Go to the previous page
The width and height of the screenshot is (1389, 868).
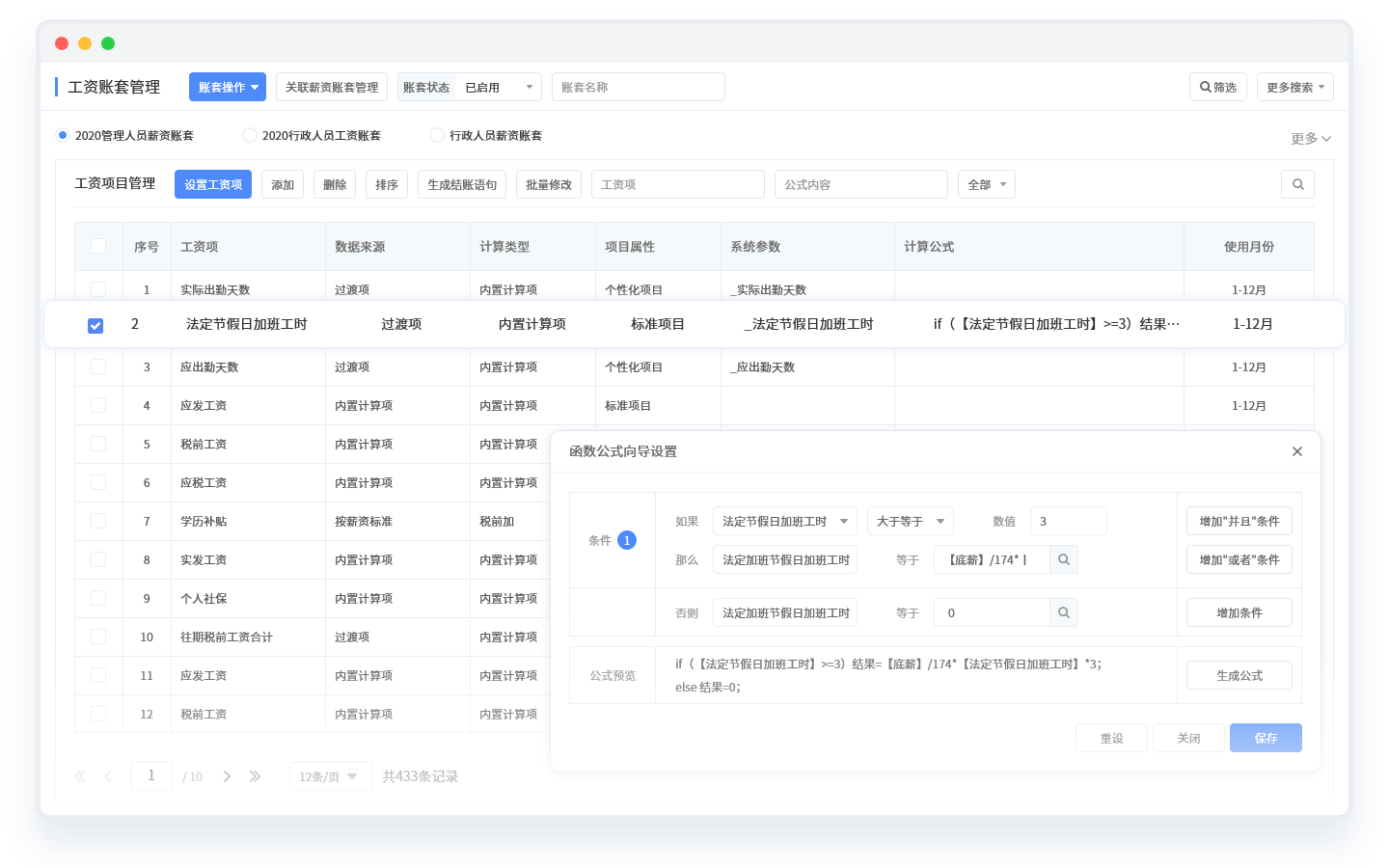pyautogui.click(x=108, y=776)
